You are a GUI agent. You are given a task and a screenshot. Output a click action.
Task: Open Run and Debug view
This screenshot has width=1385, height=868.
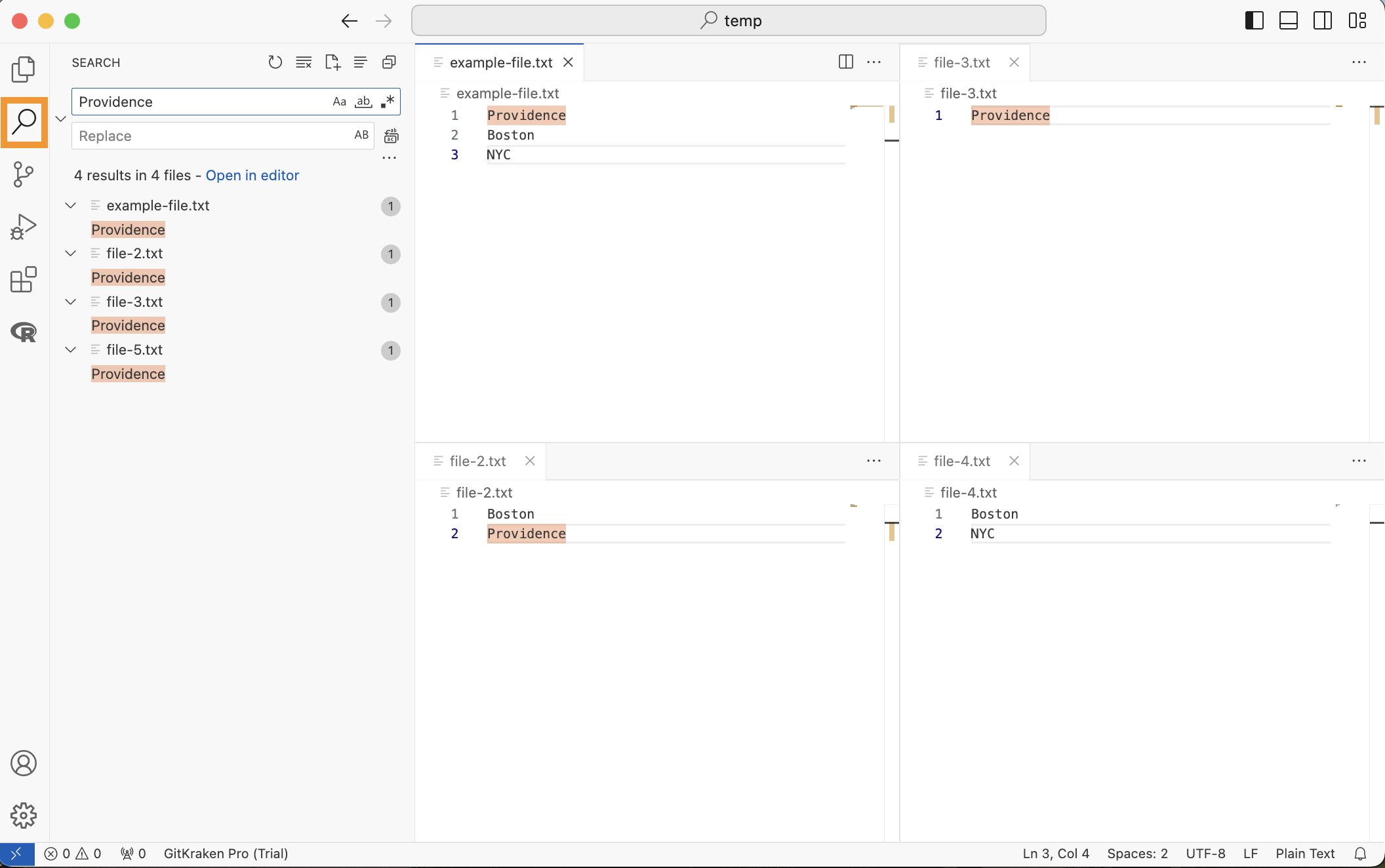[x=24, y=227]
